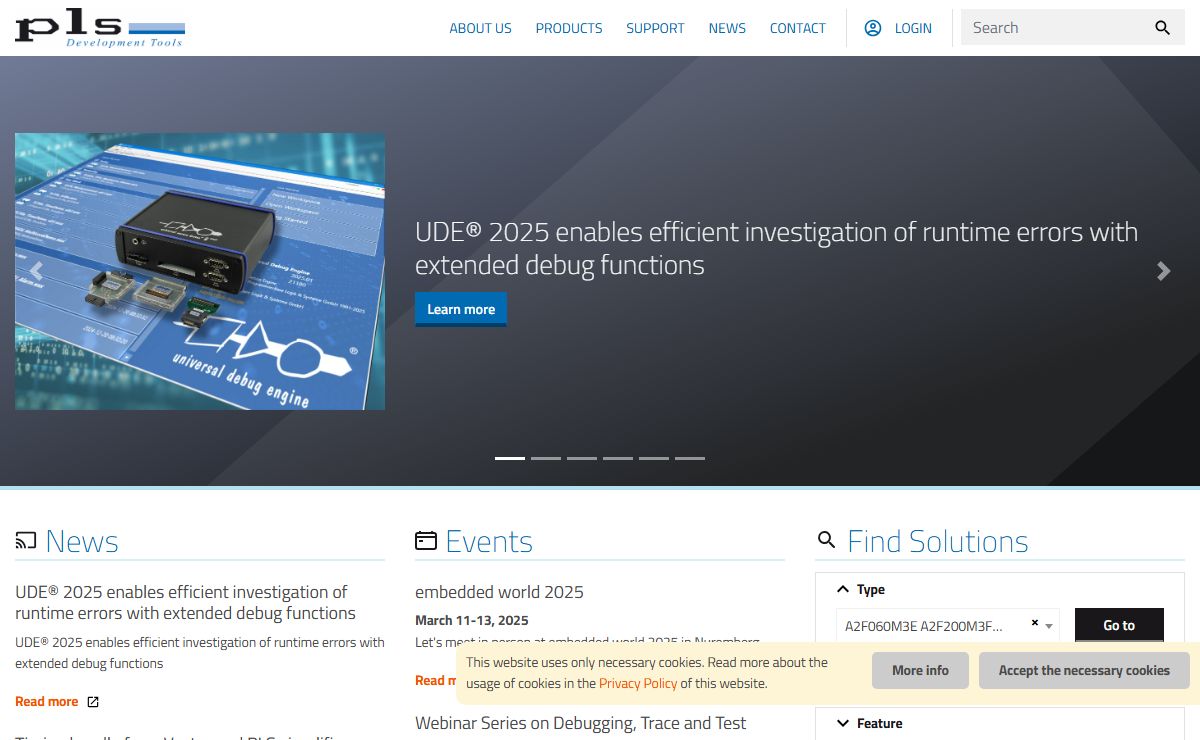Click the Events calendar icon
This screenshot has height=740, width=1200.
[x=426, y=541]
